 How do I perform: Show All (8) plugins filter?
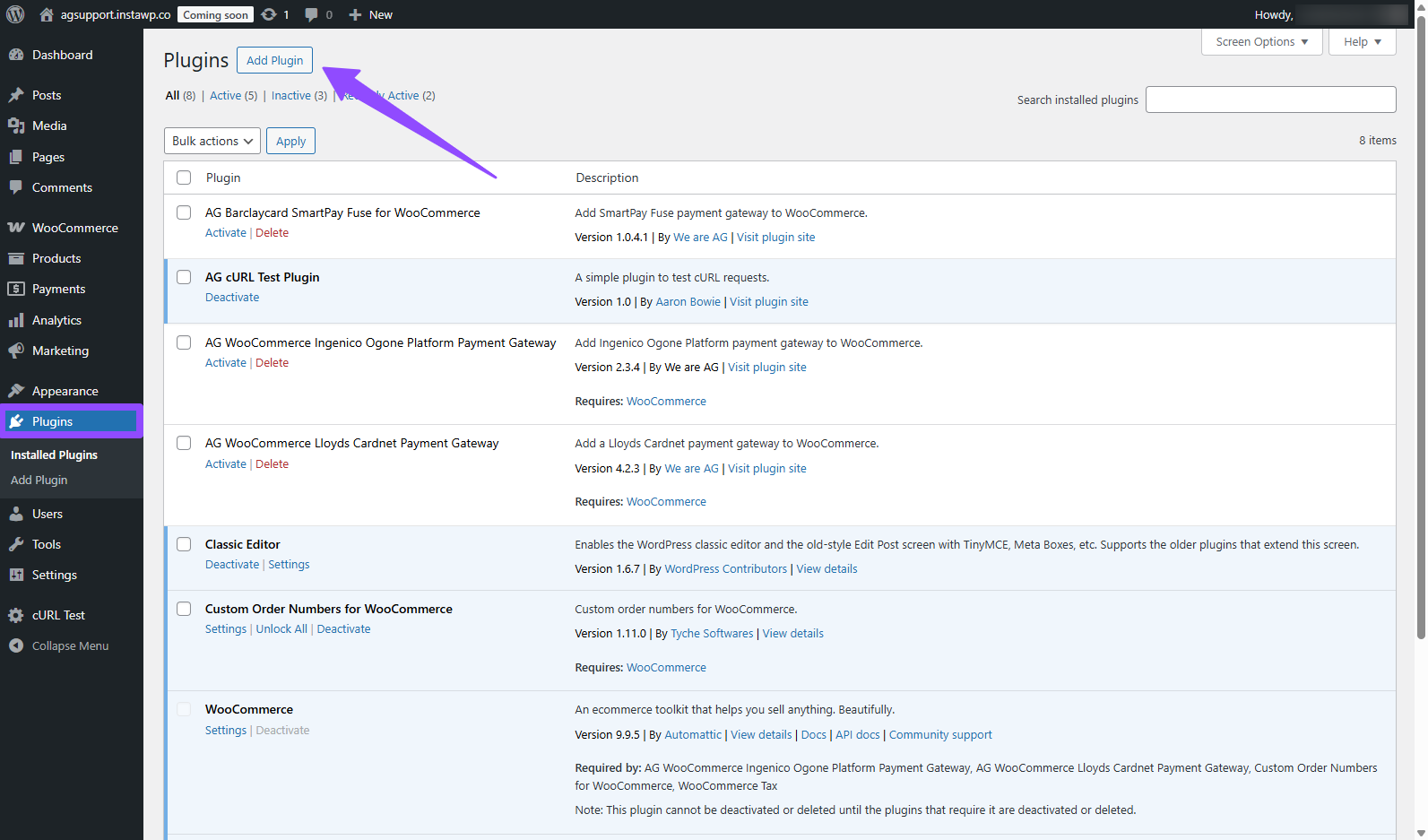click(180, 96)
